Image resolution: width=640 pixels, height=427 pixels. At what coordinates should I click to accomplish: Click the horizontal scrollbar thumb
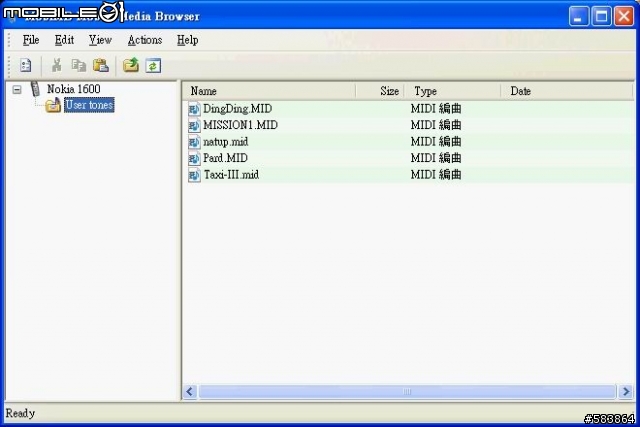(x=407, y=392)
